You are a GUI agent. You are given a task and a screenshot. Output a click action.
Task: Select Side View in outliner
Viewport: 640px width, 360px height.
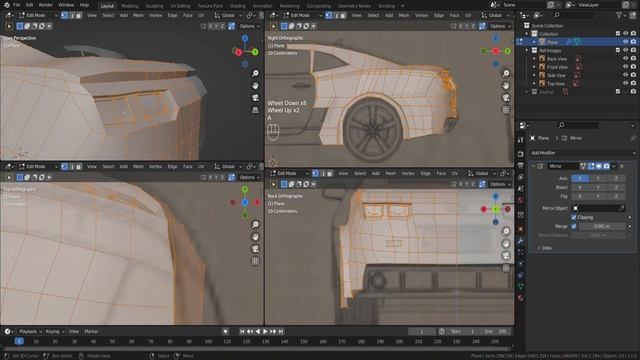556,76
